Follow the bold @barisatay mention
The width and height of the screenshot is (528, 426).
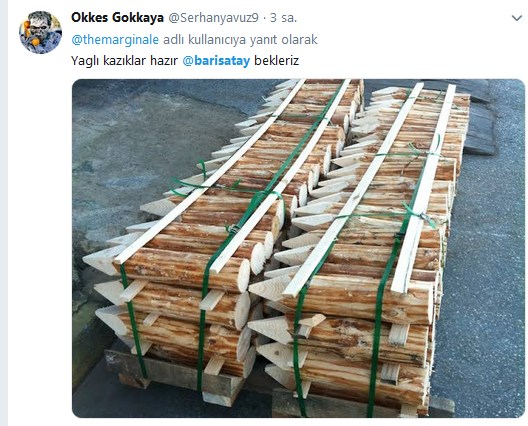[x=216, y=61]
